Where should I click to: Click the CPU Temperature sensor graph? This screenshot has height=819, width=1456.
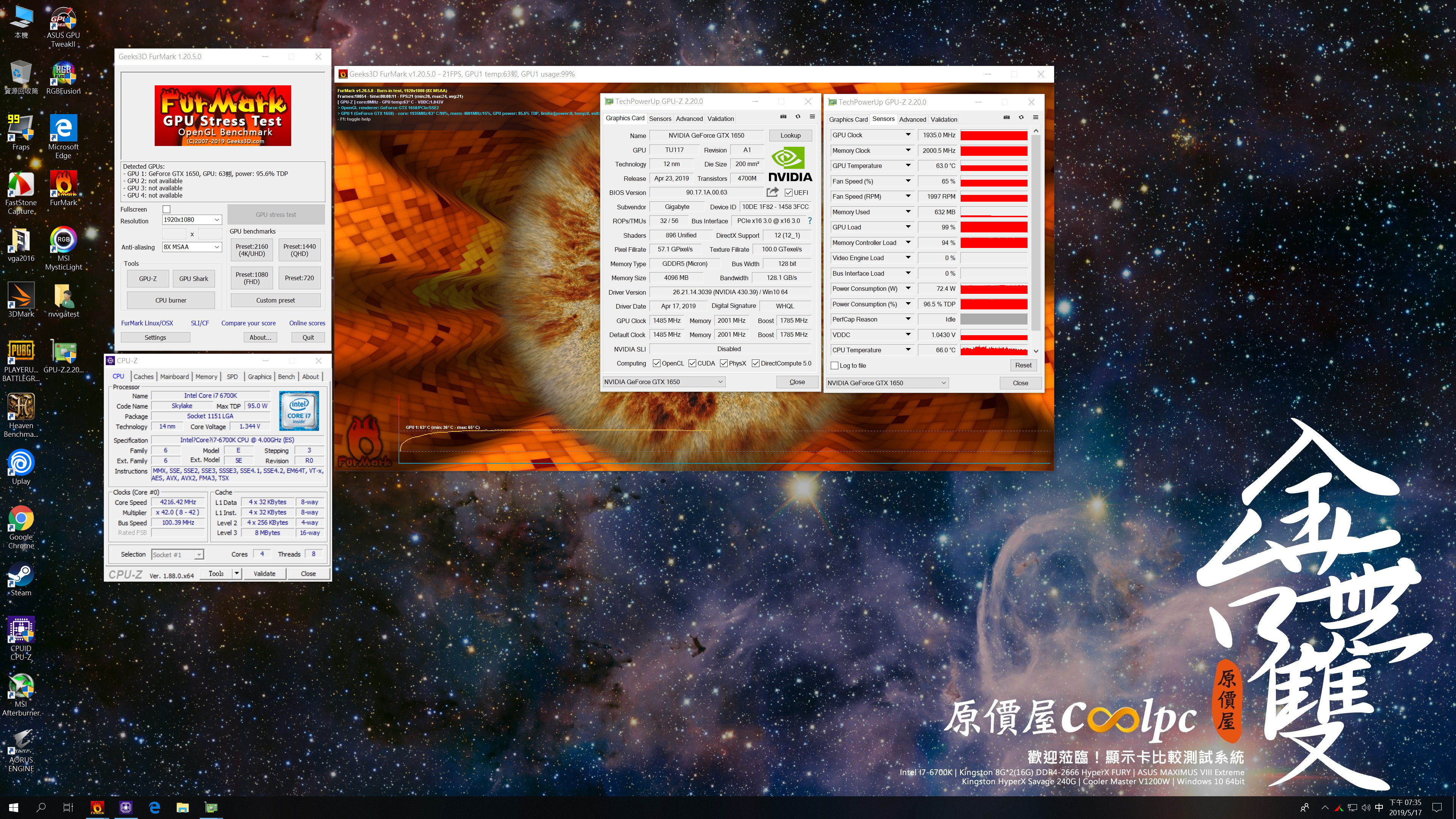[x=994, y=350]
